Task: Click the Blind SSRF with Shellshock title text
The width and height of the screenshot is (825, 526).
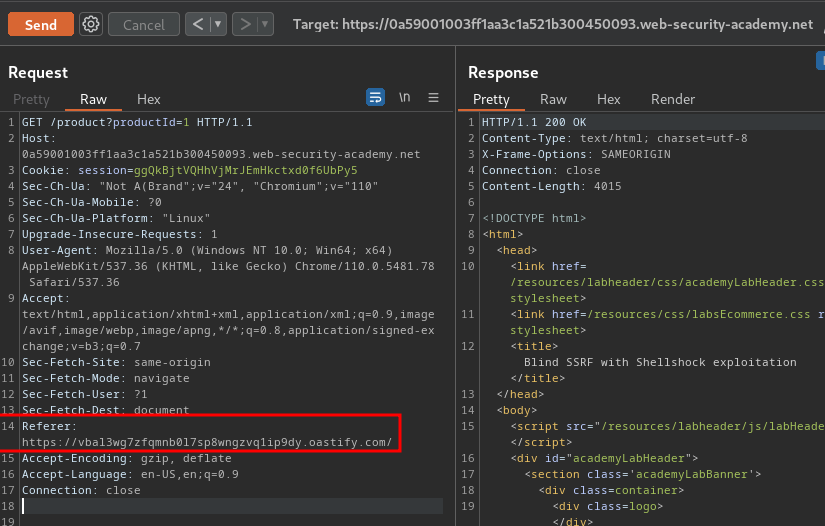Action: 660,362
